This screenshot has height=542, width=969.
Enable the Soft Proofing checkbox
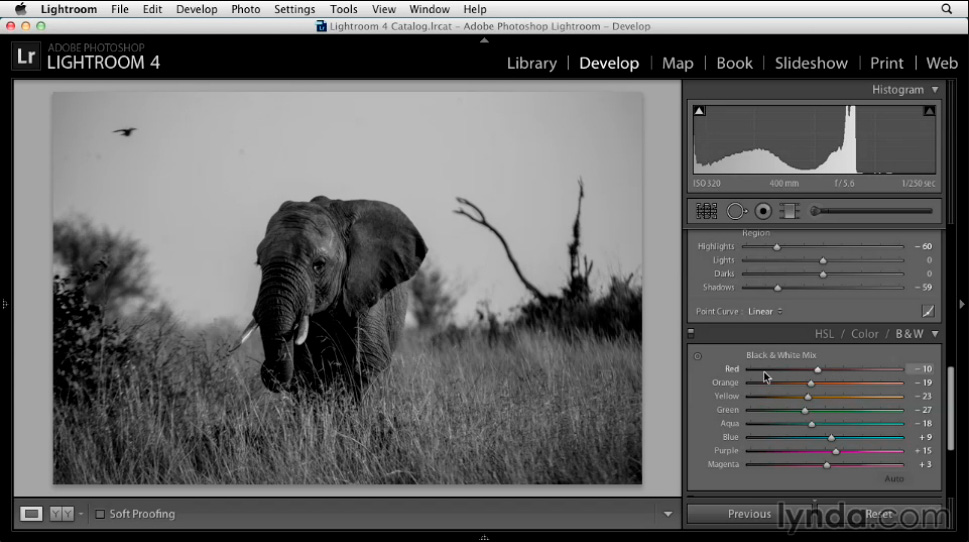100,514
